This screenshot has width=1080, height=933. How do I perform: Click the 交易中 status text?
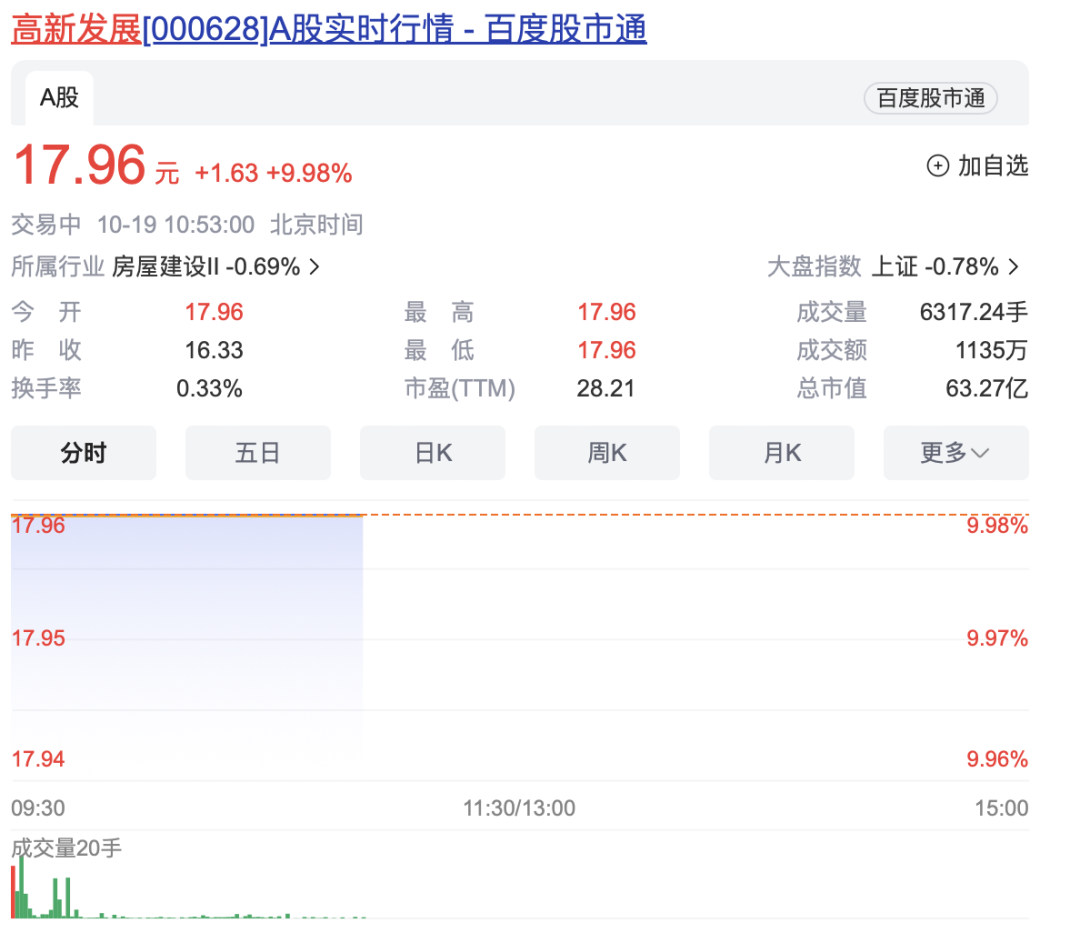46,224
